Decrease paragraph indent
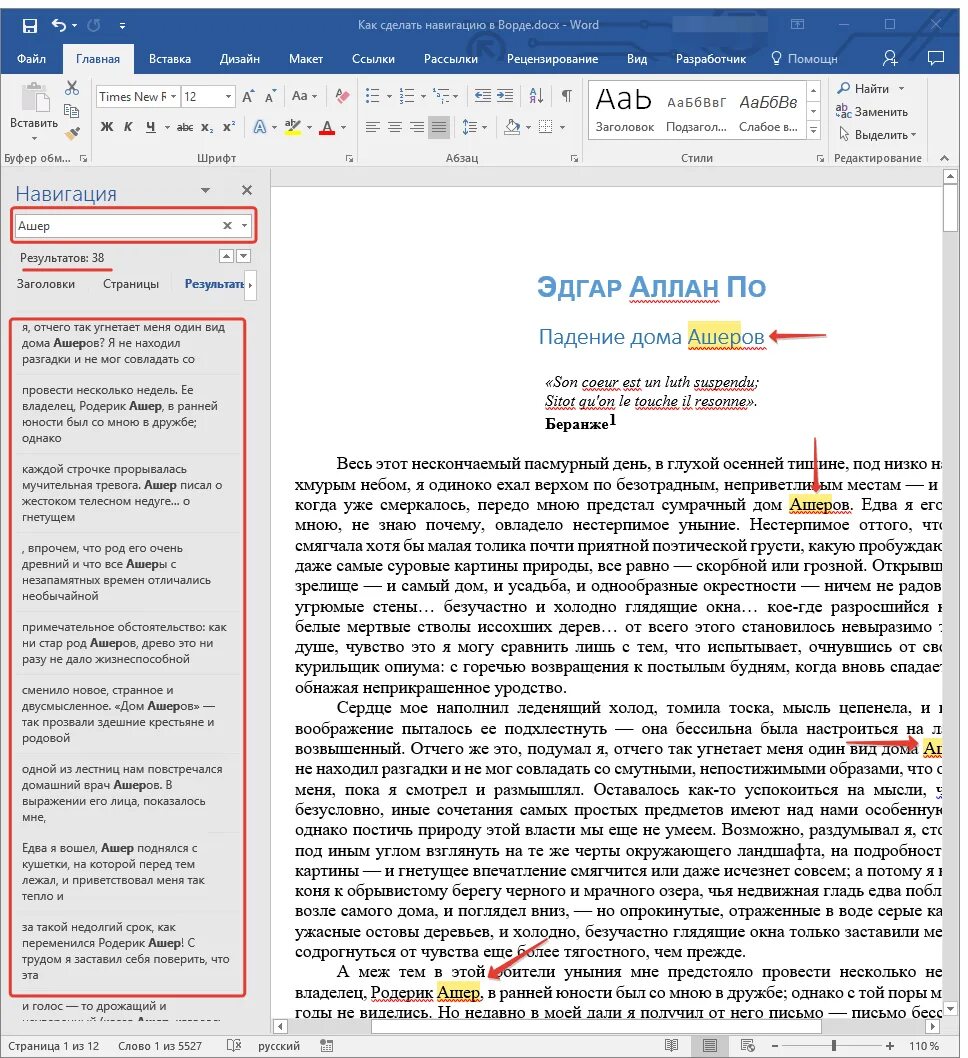 pyautogui.click(x=482, y=96)
